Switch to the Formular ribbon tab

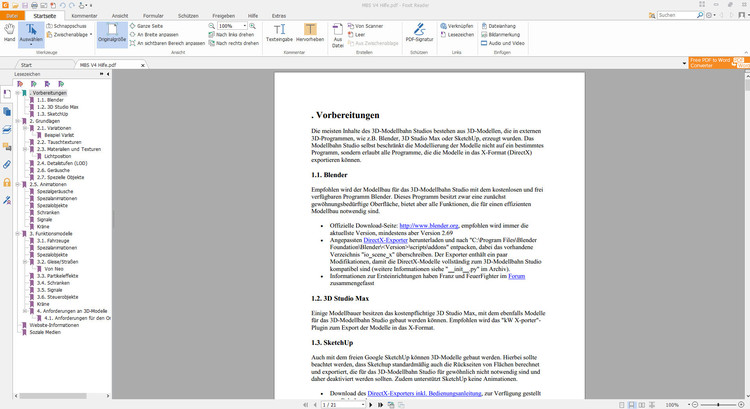tap(153, 16)
